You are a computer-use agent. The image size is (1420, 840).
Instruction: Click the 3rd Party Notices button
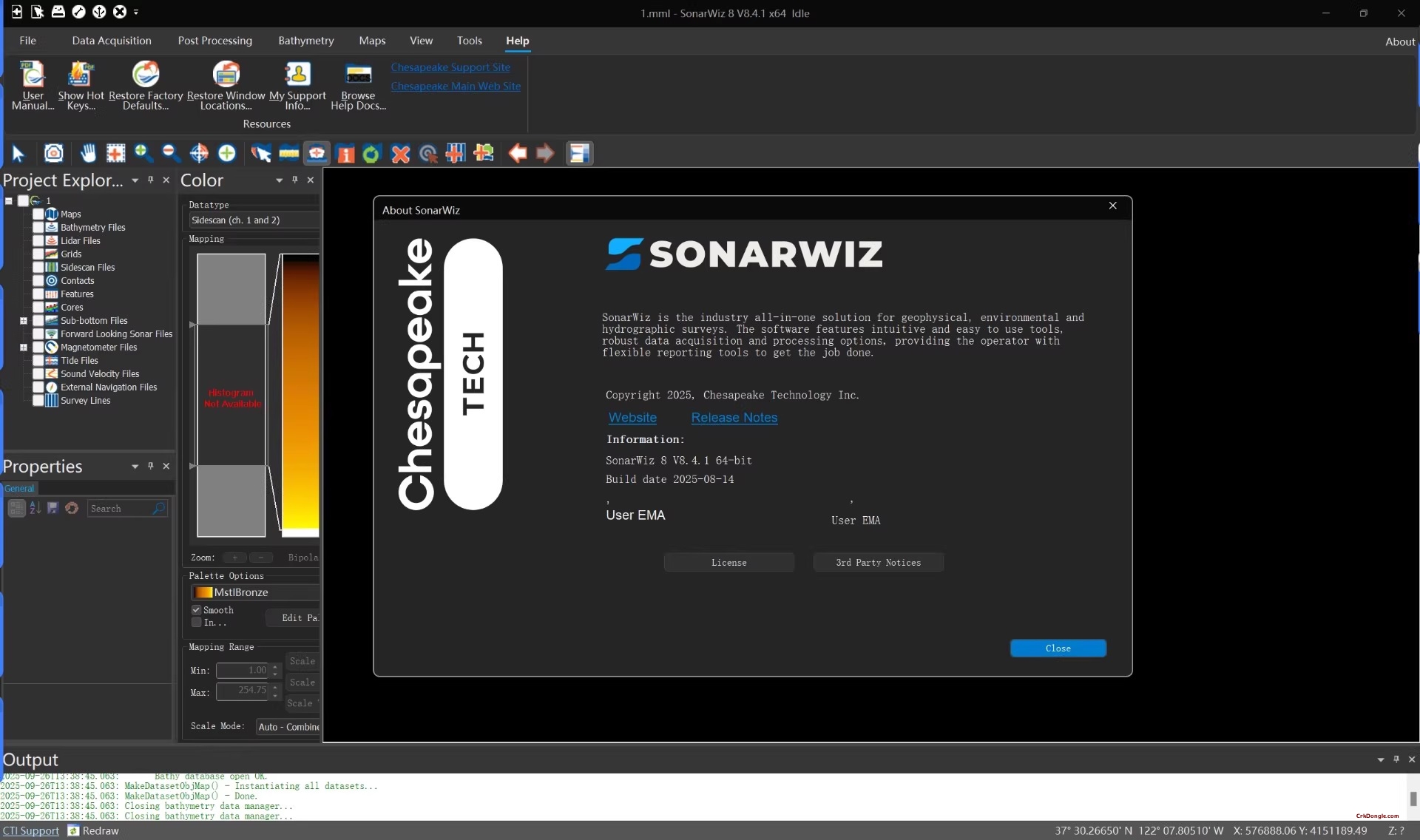[877, 562]
